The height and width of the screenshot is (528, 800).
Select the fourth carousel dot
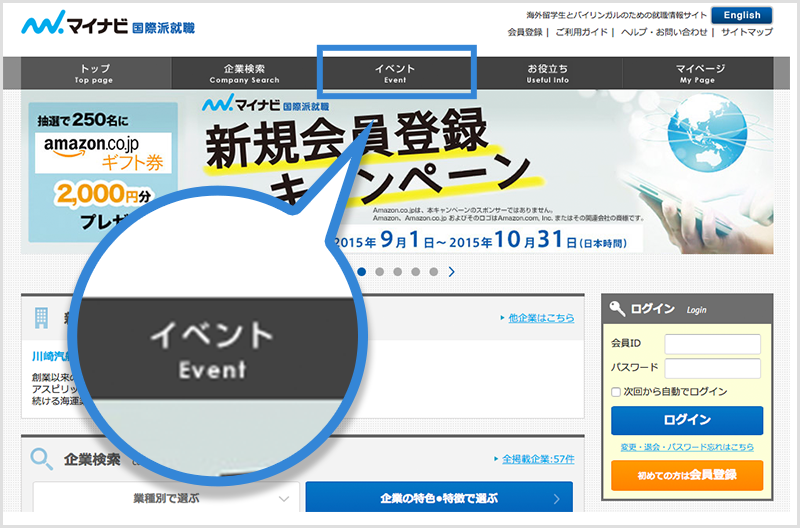pos(416,272)
